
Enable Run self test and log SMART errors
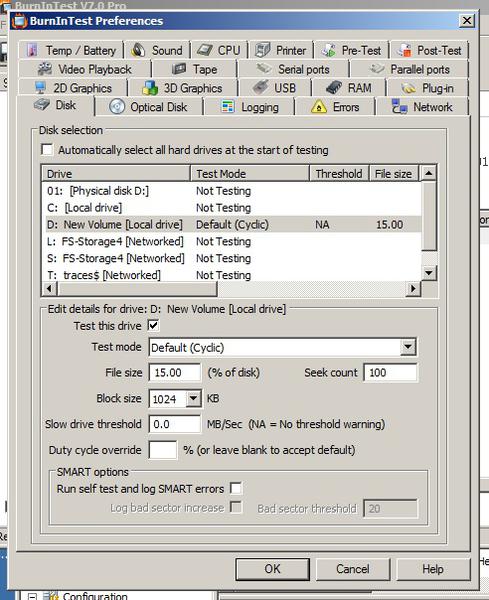(236, 488)
